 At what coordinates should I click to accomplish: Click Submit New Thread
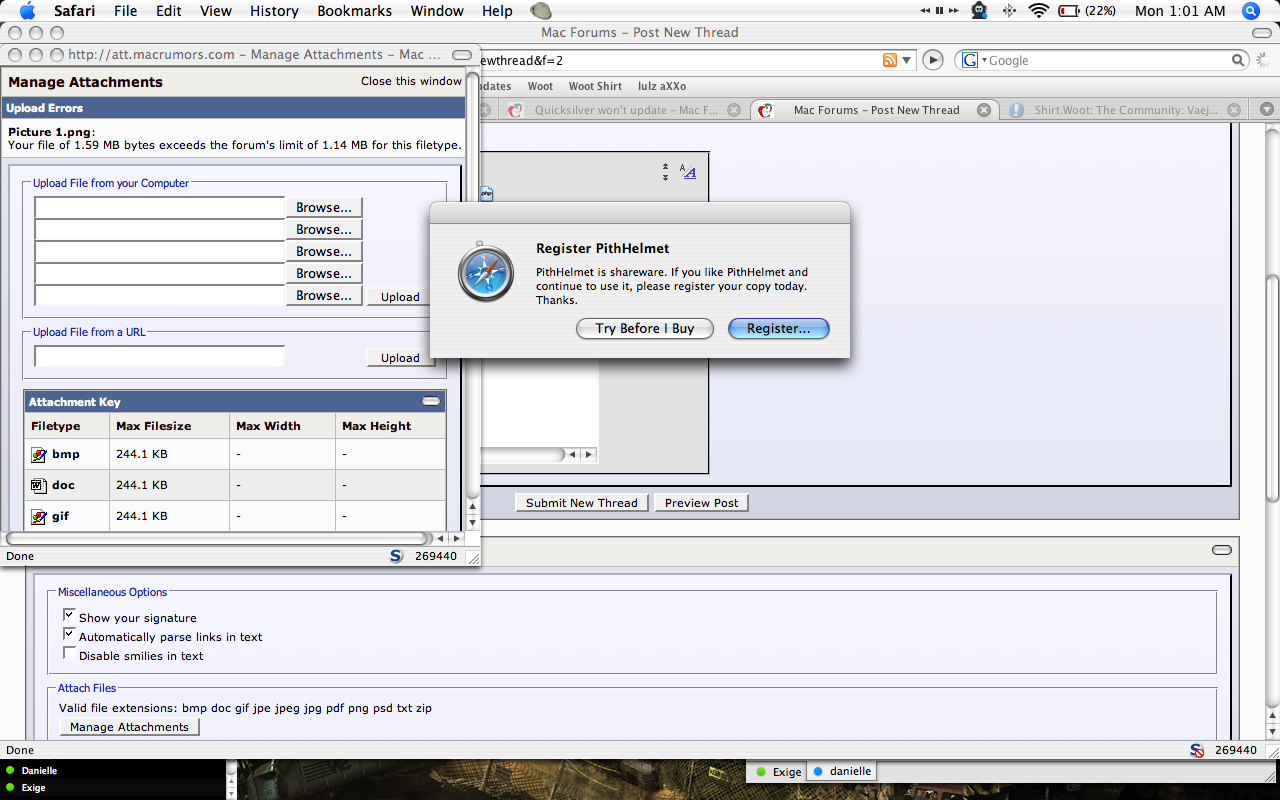click(582, 503)
